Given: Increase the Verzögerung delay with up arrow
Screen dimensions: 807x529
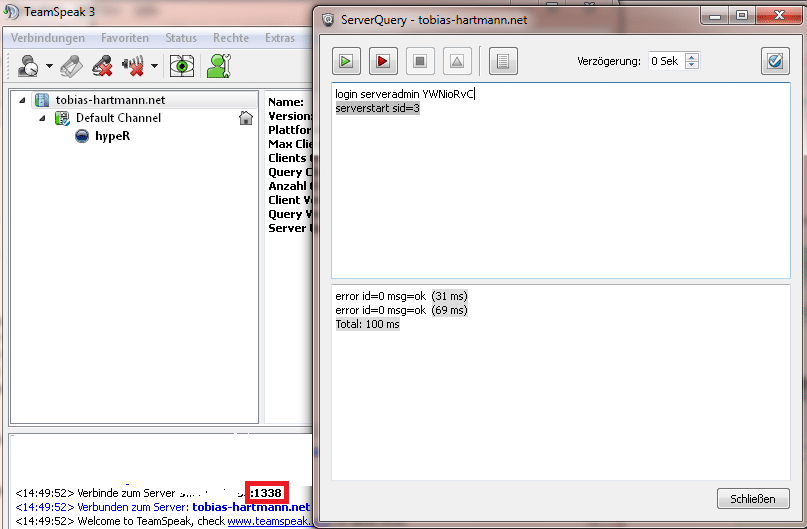Looking at the screenshot, I should click(x=692, y=57).
